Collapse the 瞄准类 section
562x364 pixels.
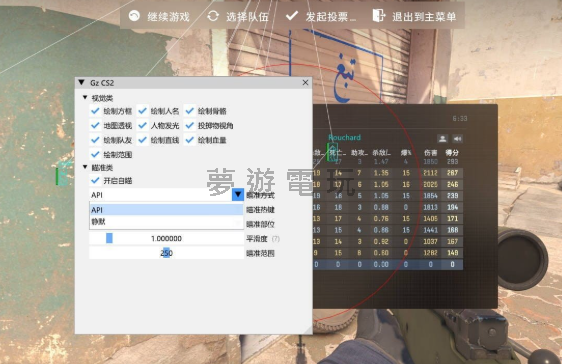coord(85,167)
